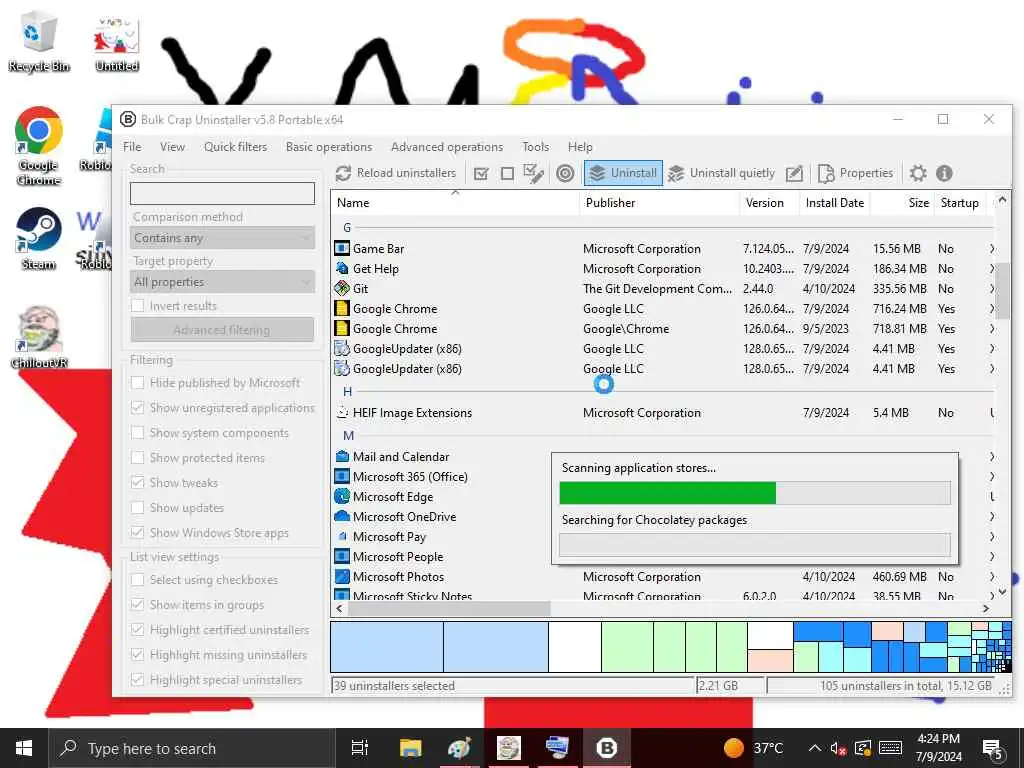The height and width of the screenshot is (768, 1024).
Task: Collapse the H group header
Action: [347, 391]
